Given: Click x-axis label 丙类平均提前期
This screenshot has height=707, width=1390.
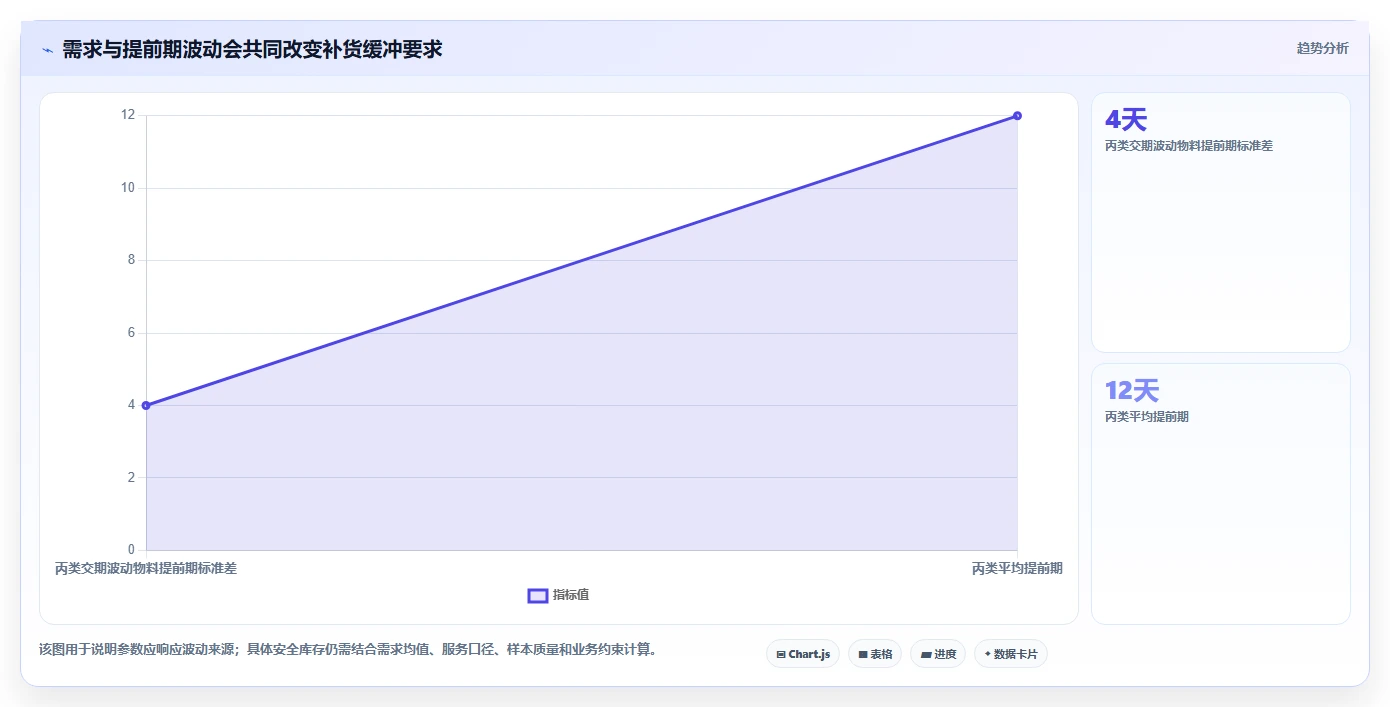Looking at the screenshot, I should coord(1017,568).
